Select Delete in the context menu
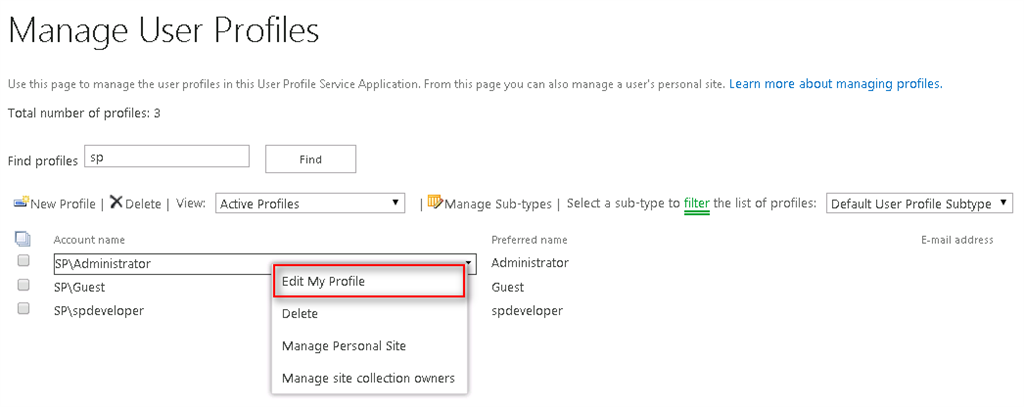Screen dimensions: 1024x407 pos(300,313)
